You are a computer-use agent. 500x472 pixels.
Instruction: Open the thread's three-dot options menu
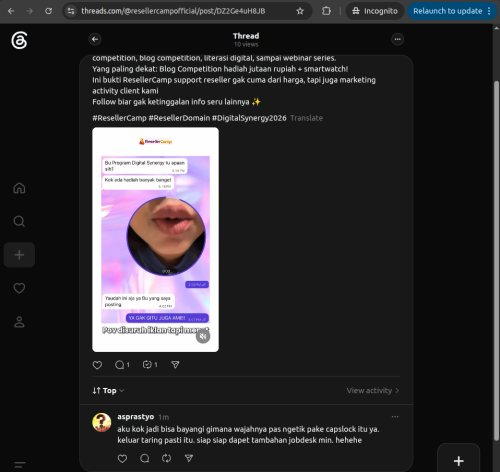397,39
